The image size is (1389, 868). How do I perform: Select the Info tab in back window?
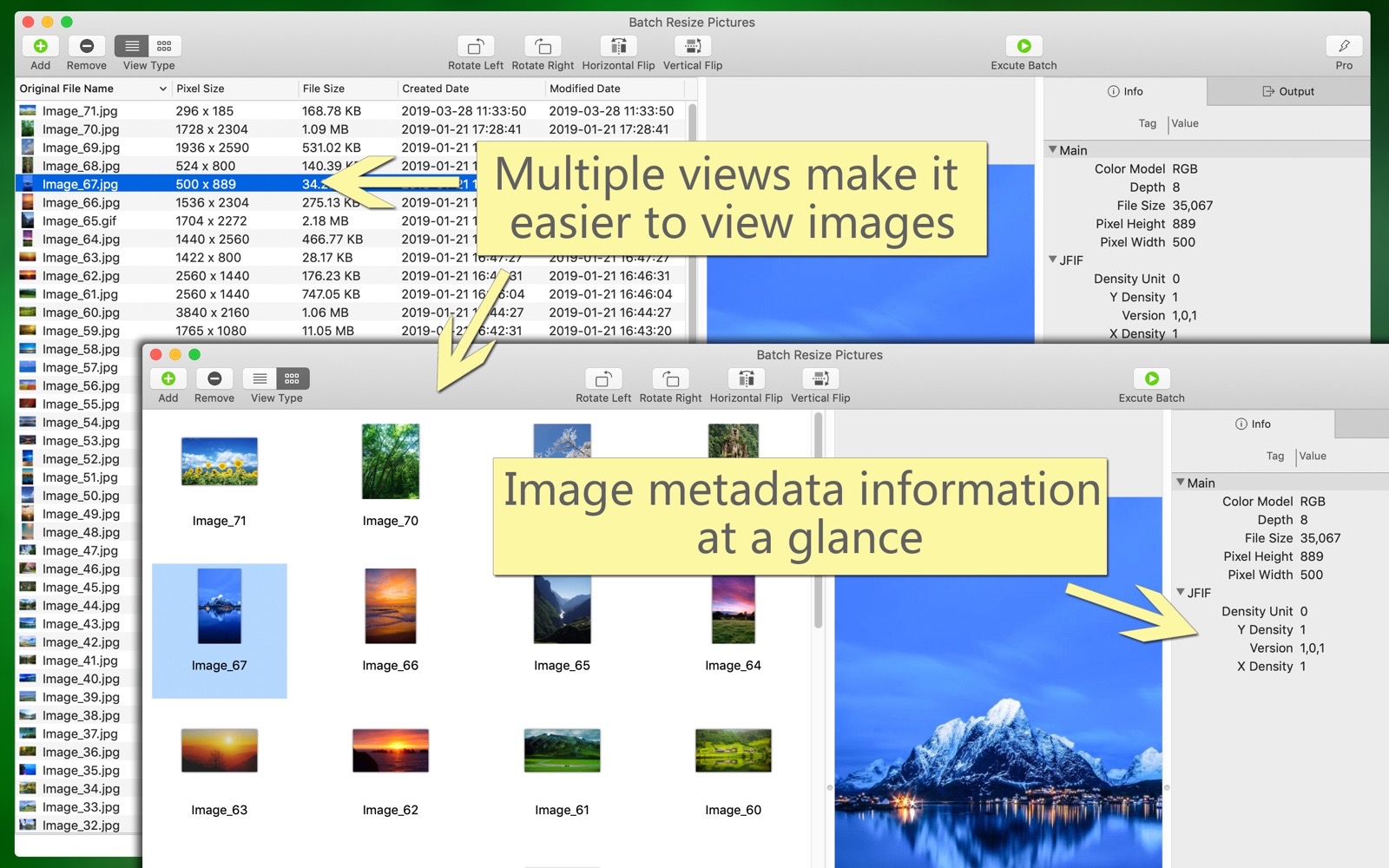(1125, 91)
